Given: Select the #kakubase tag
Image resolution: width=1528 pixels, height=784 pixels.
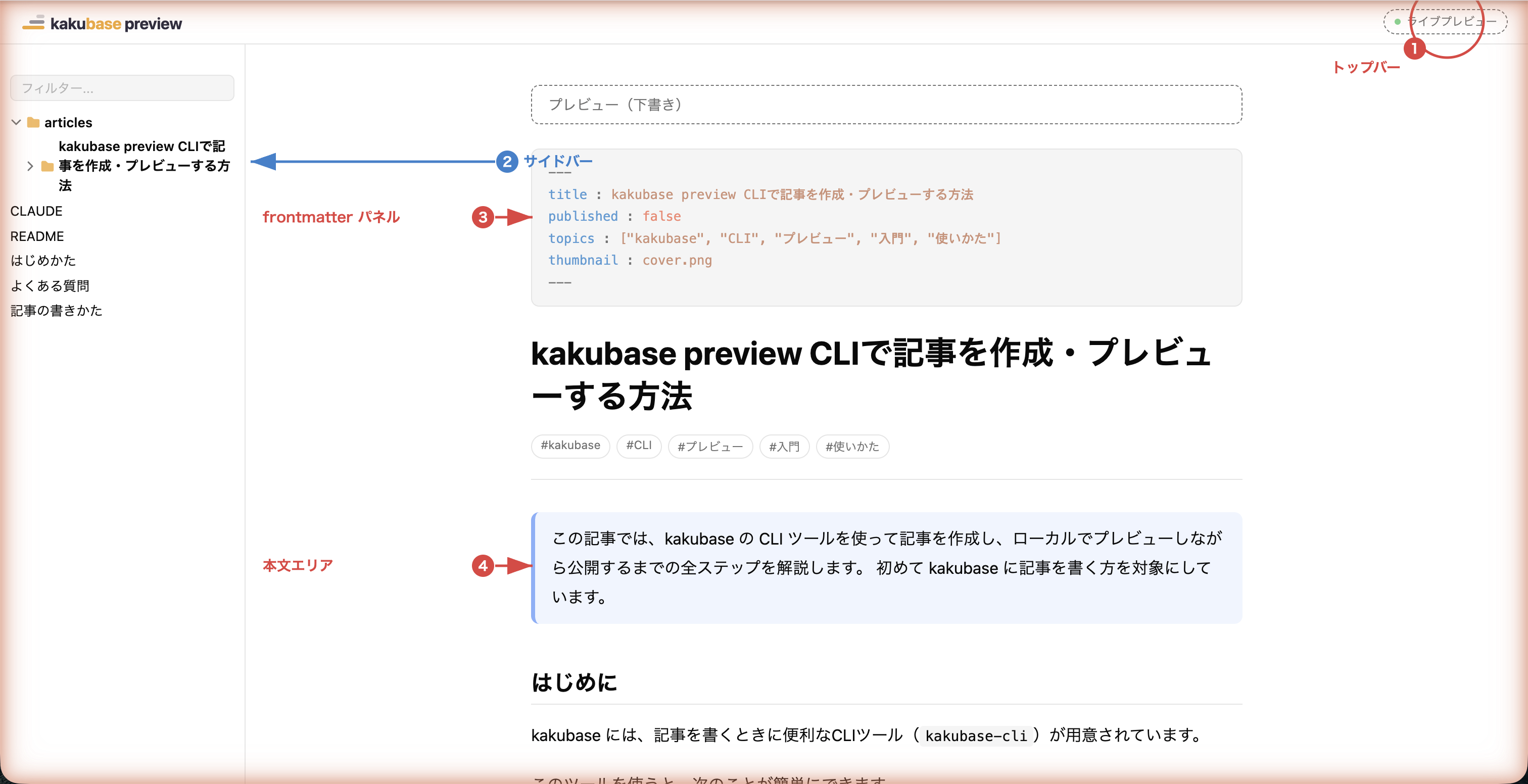Looking at the screenshot, I should pos(570,446).
